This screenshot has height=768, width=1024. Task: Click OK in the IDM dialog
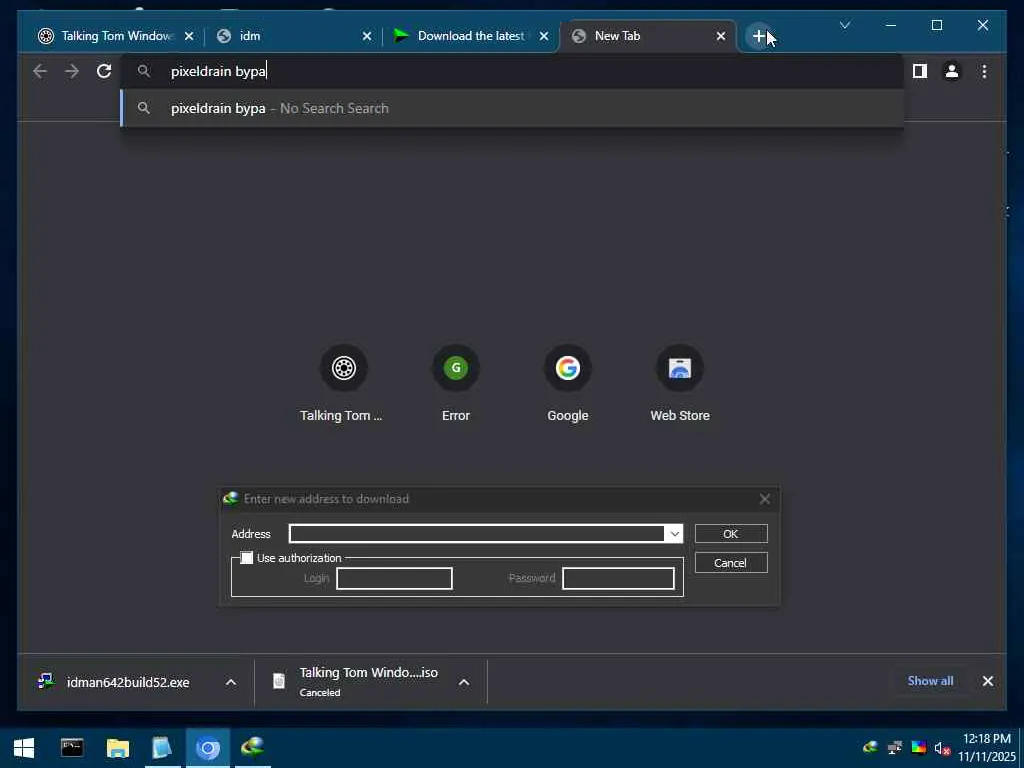pos(731,534)
